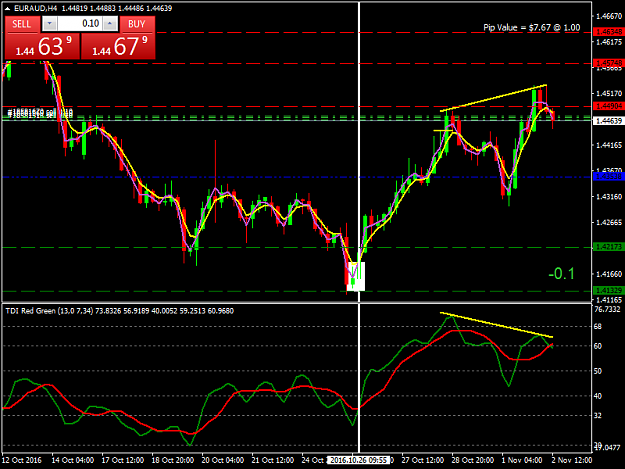Select the red 1.46348 price level tag
The image size is (625, 469).
(x=607, y=31)
